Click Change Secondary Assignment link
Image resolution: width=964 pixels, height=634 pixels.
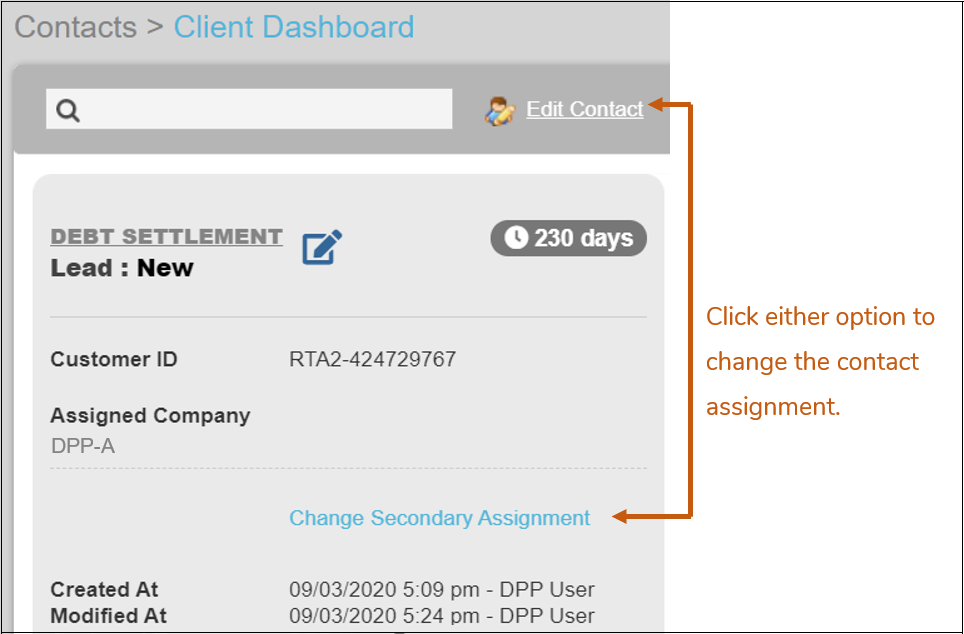[440, 518]
